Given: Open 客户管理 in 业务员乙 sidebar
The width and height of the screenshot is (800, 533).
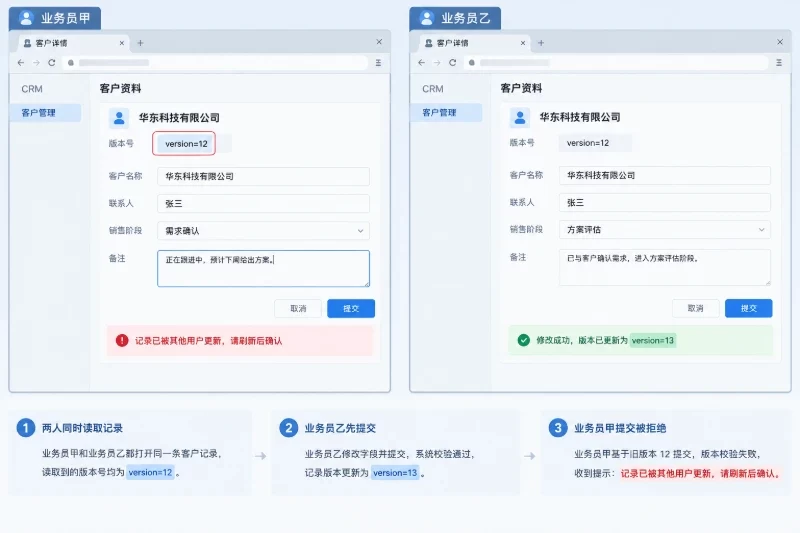Looking at the screenshot, I should point(446,112).
